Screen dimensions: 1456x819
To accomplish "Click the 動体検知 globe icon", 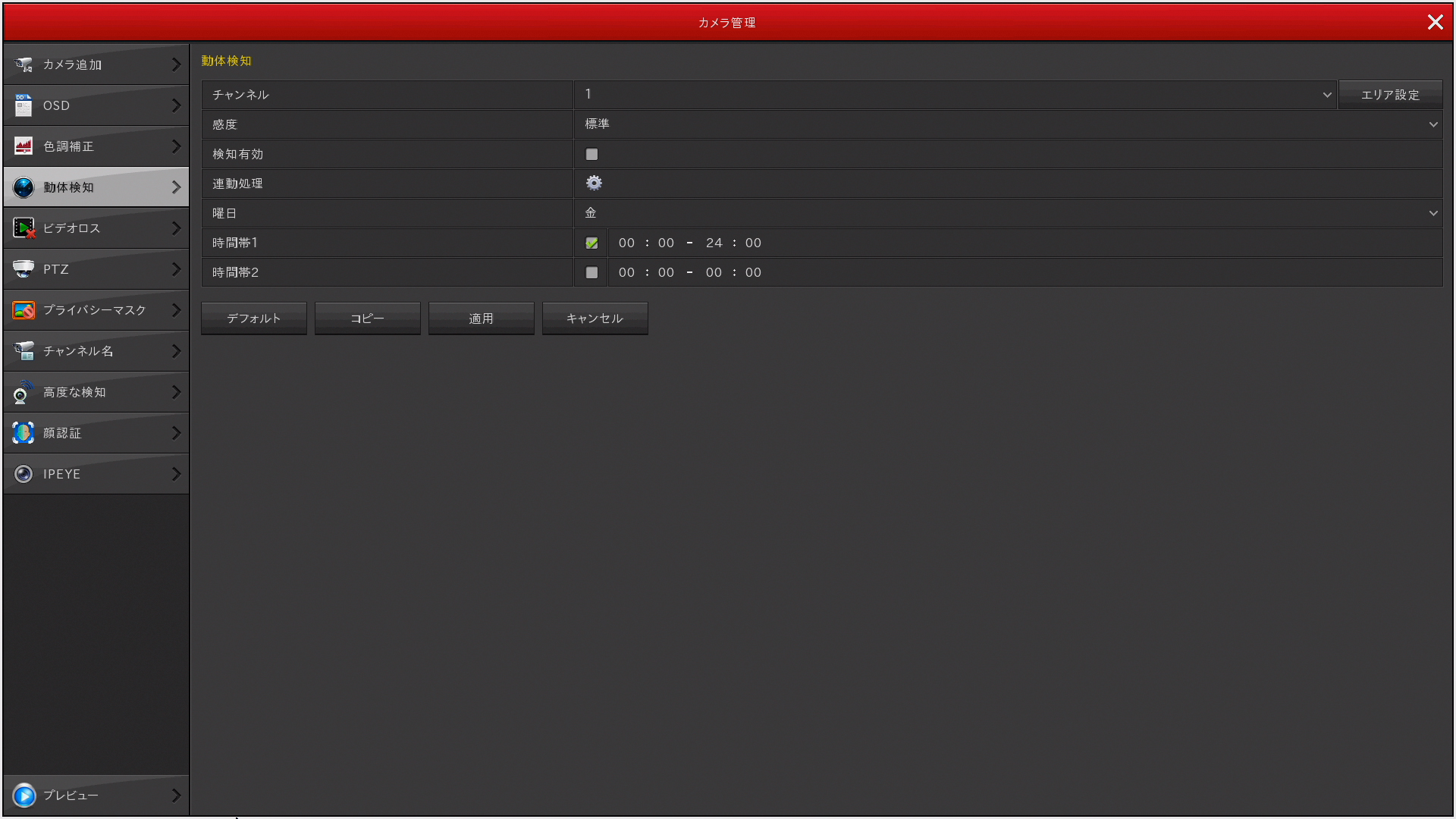I will point(24,187).
